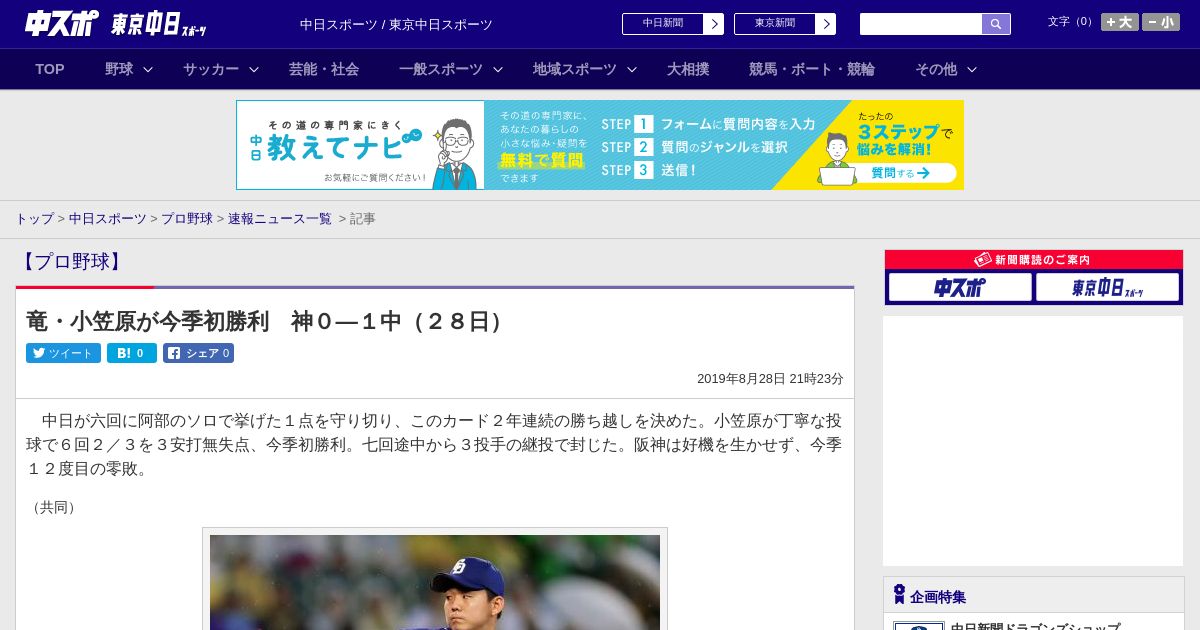Click the arrow beside 東京新聞
This screenshot has width=1200, height=630.
click(x=826, y=24)
